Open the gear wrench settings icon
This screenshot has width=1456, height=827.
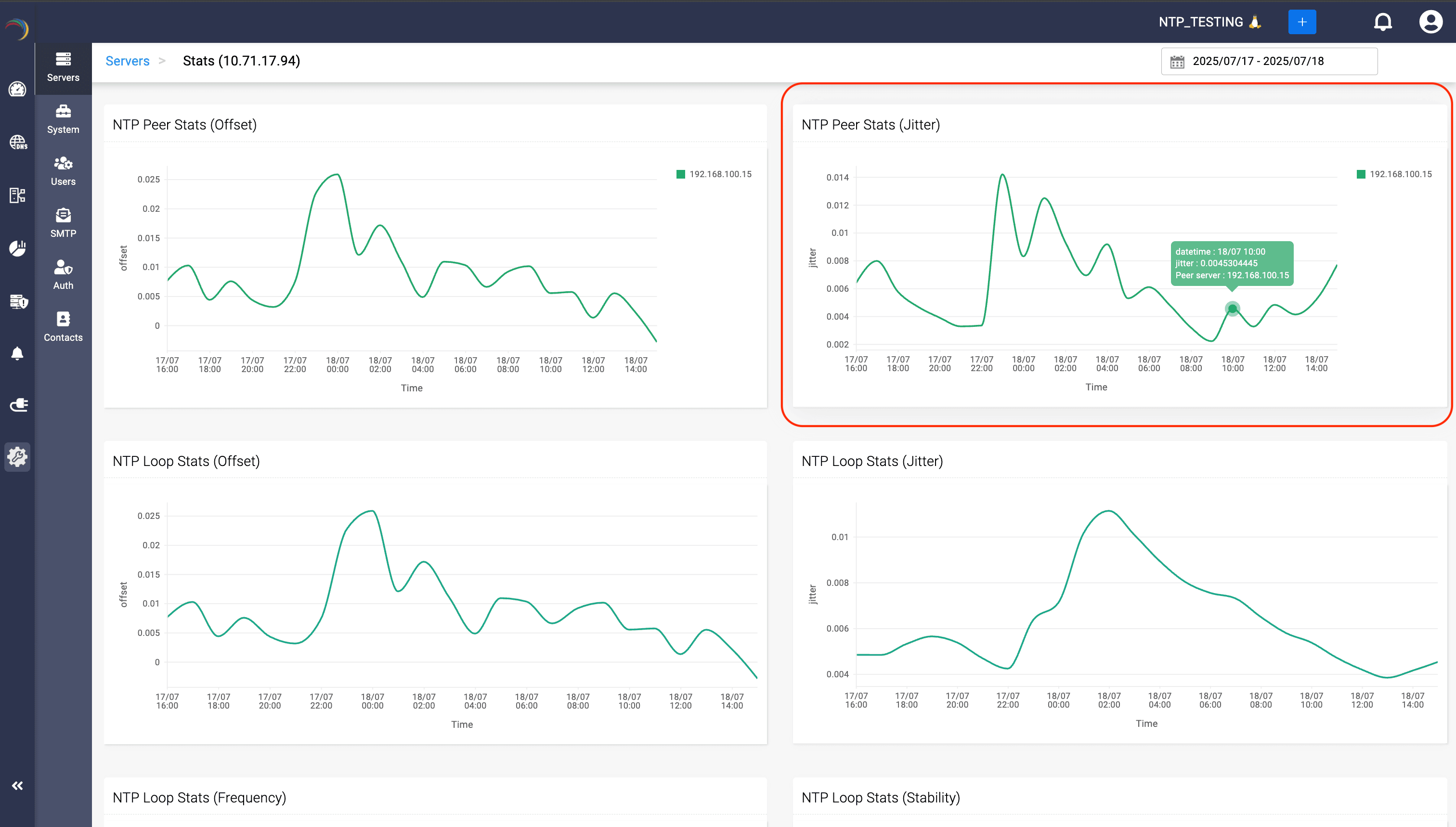point(17,457)
